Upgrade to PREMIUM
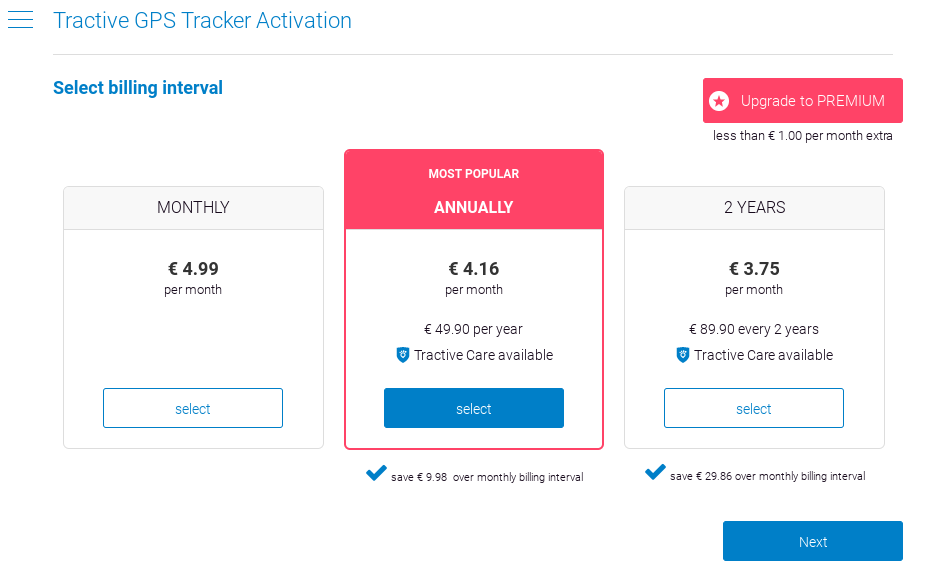926x579 pixels. coord(803,100)
